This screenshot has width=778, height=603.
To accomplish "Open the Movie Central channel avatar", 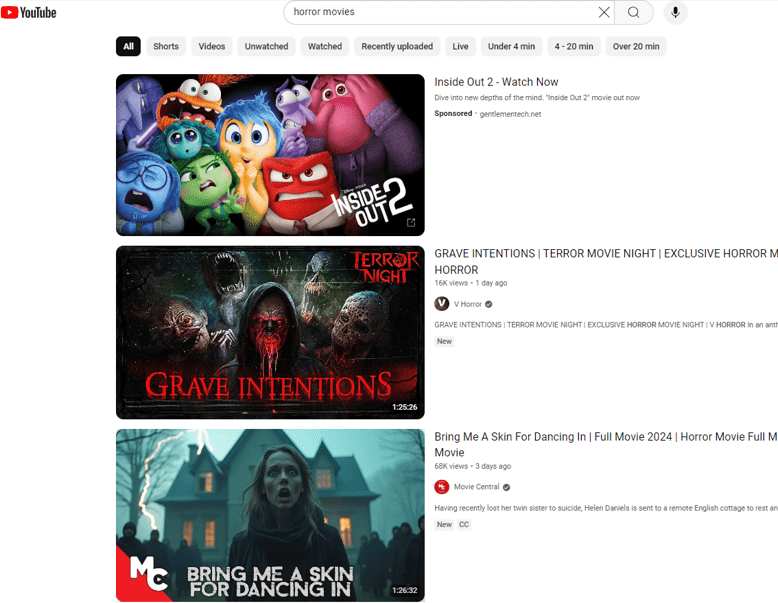I will [x=442, y=487].
